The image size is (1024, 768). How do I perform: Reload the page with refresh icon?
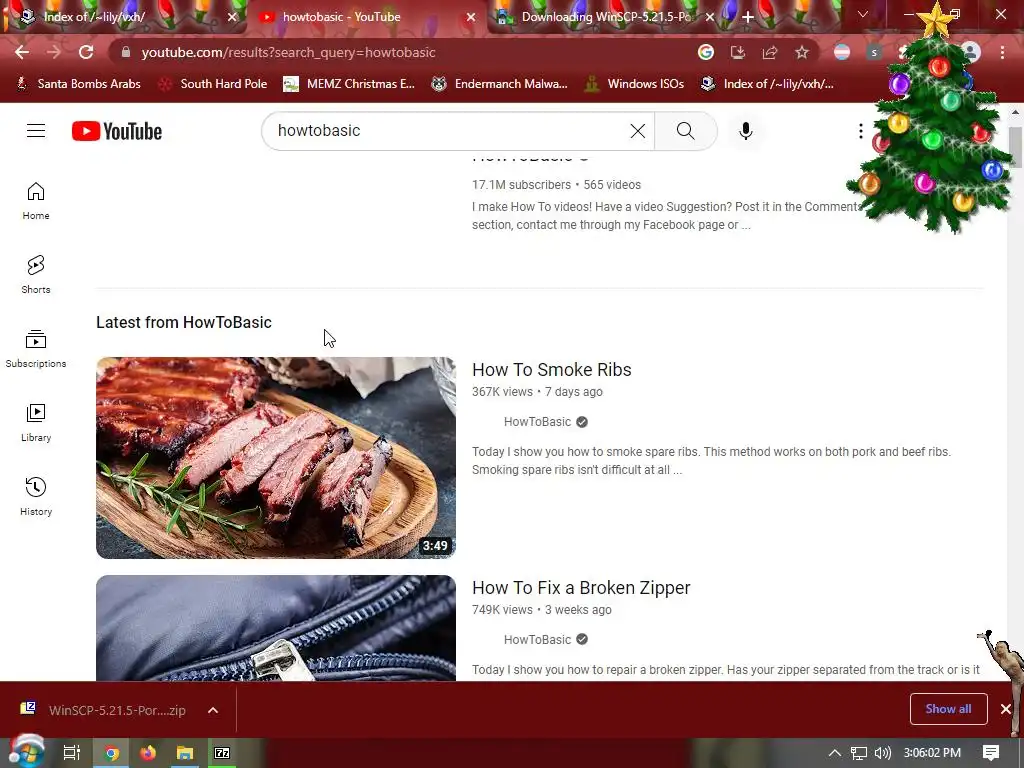pyautogui.click(x=86, y=52)
